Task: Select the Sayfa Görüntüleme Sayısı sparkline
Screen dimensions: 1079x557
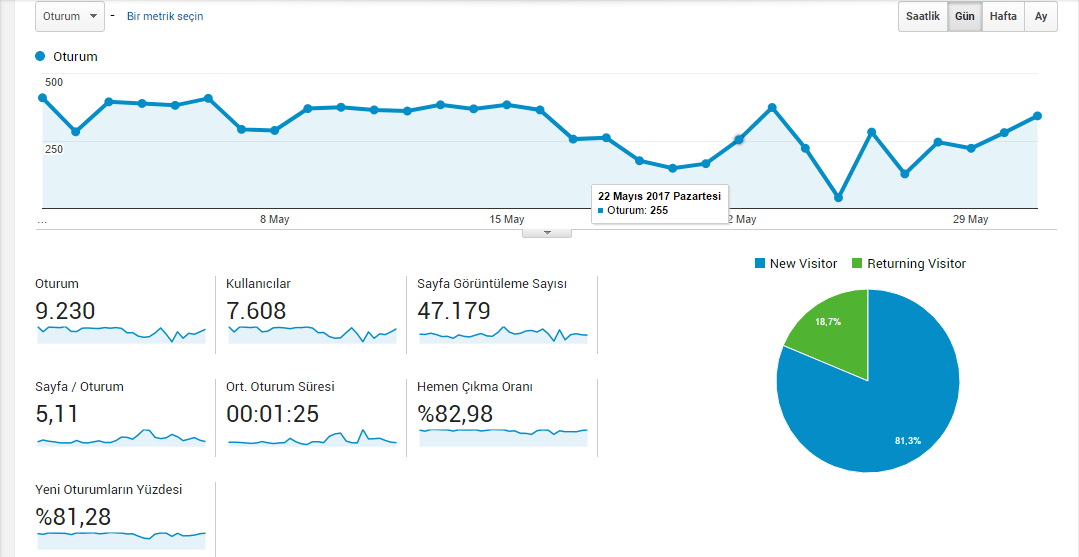Action: (503, 334)
